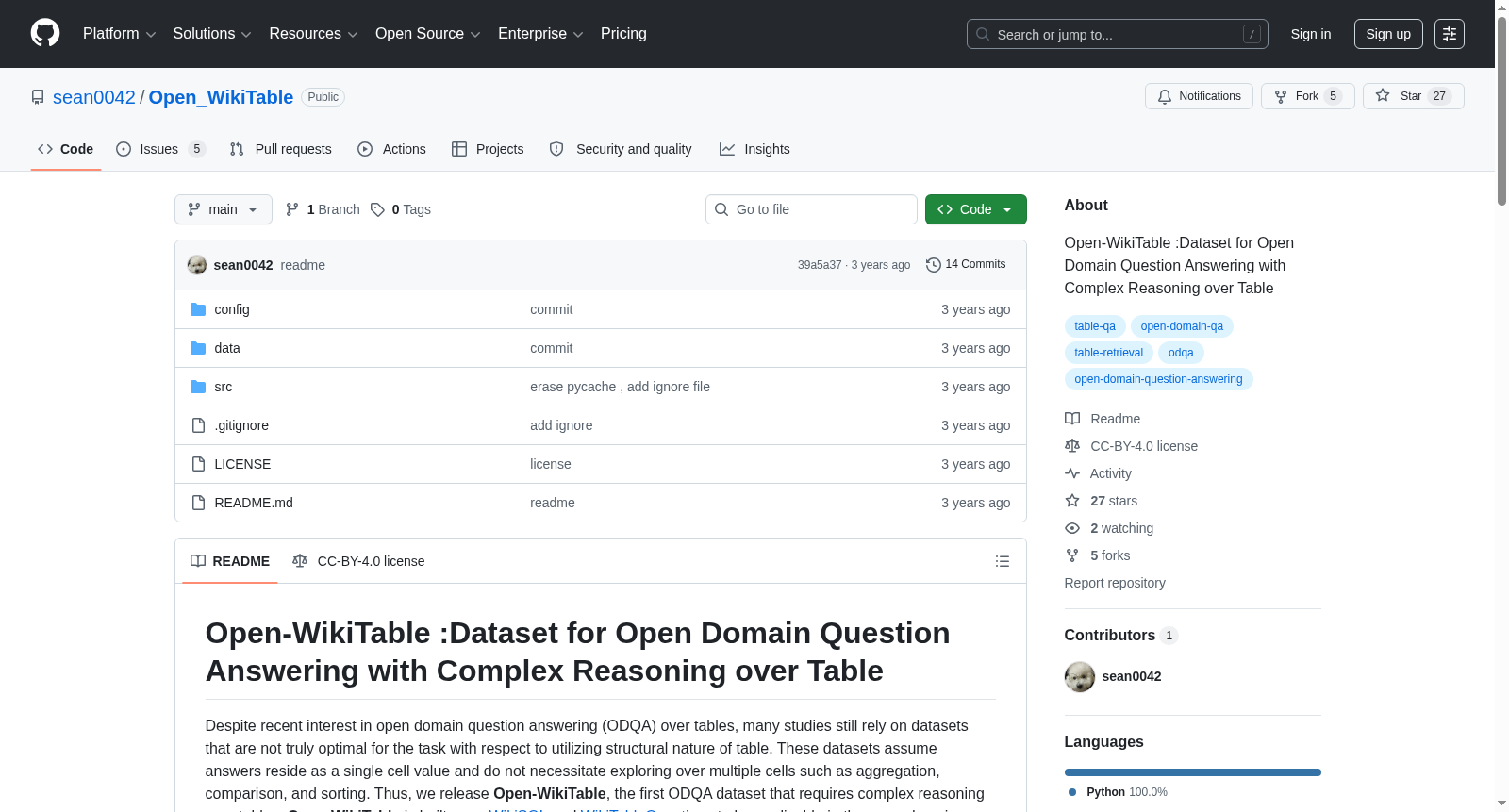Viewport: 1509px width, 812px height.
Task: Click the Python language bar
Action: [1193, 772]
